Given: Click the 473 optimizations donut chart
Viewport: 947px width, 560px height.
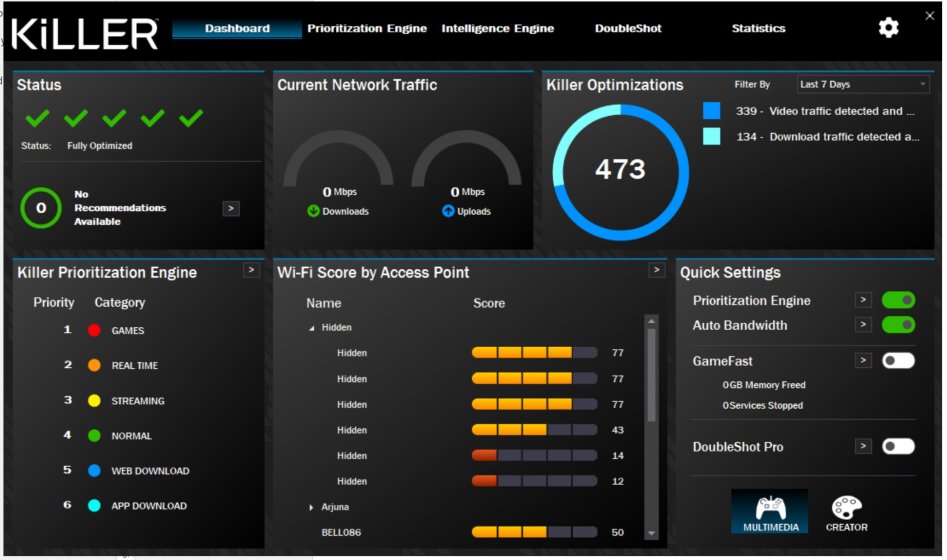Looking at the screenshot, I should [x=620, y=170].
